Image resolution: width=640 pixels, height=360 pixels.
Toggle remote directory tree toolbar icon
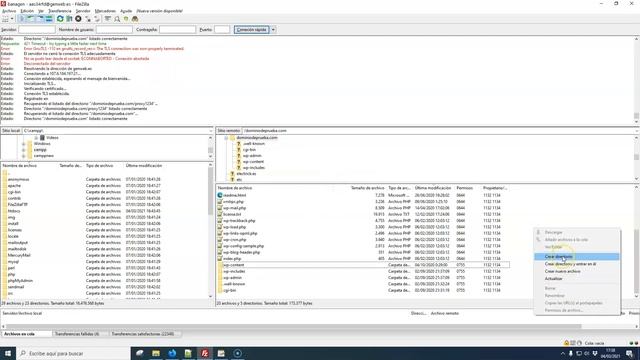tap(40, 19)
